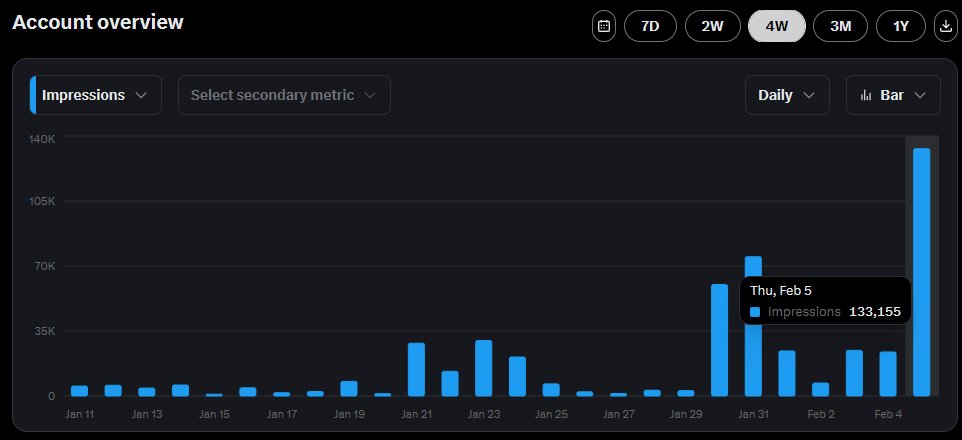Open the Select secondary metric dropdown

284,95
